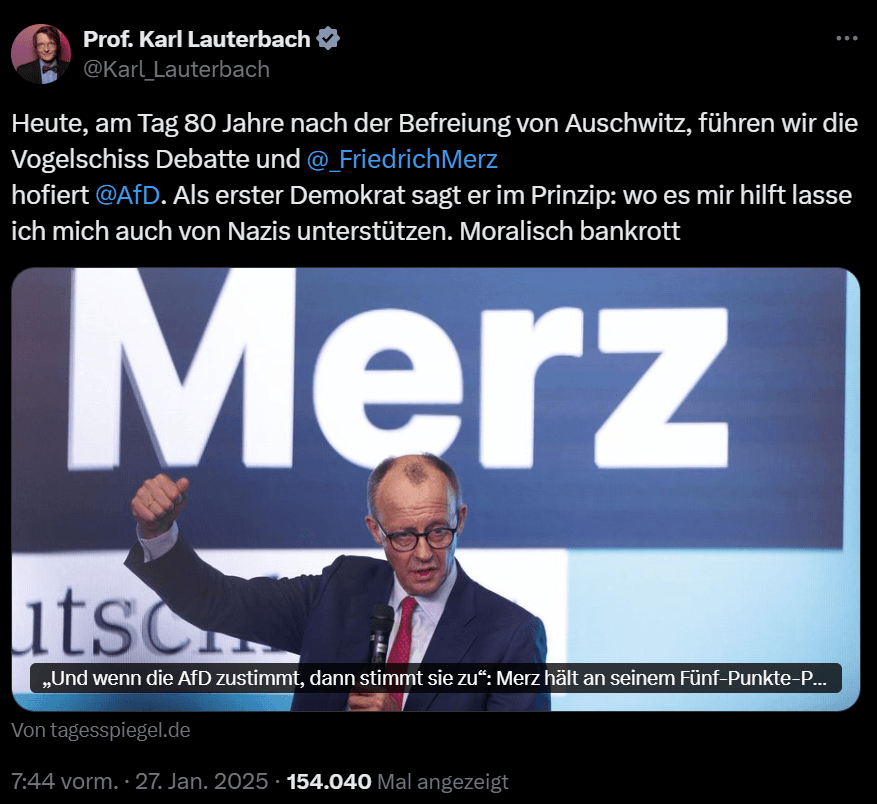This screenshot has height=804, width=877.
Task: Click the Mal angezeigt views label
Action: 443,782
